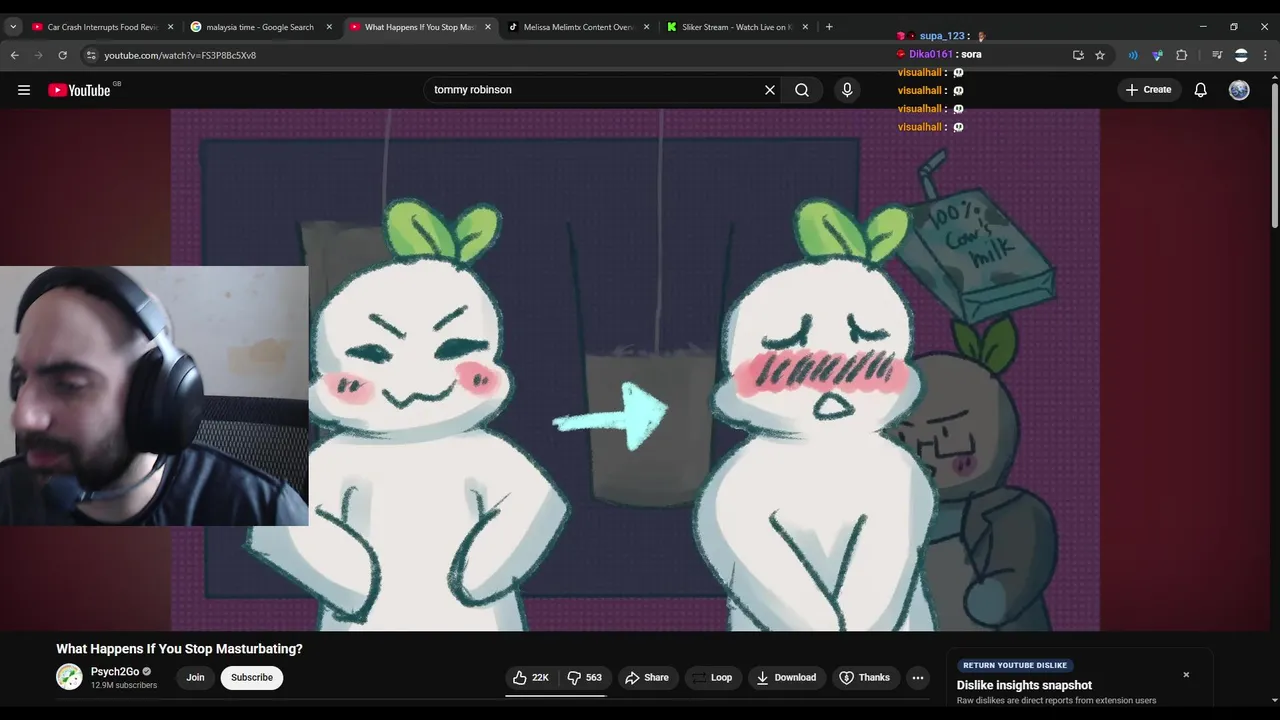Open the purple triangle lock extension
1280x720 pixels.
[1157, 55]
